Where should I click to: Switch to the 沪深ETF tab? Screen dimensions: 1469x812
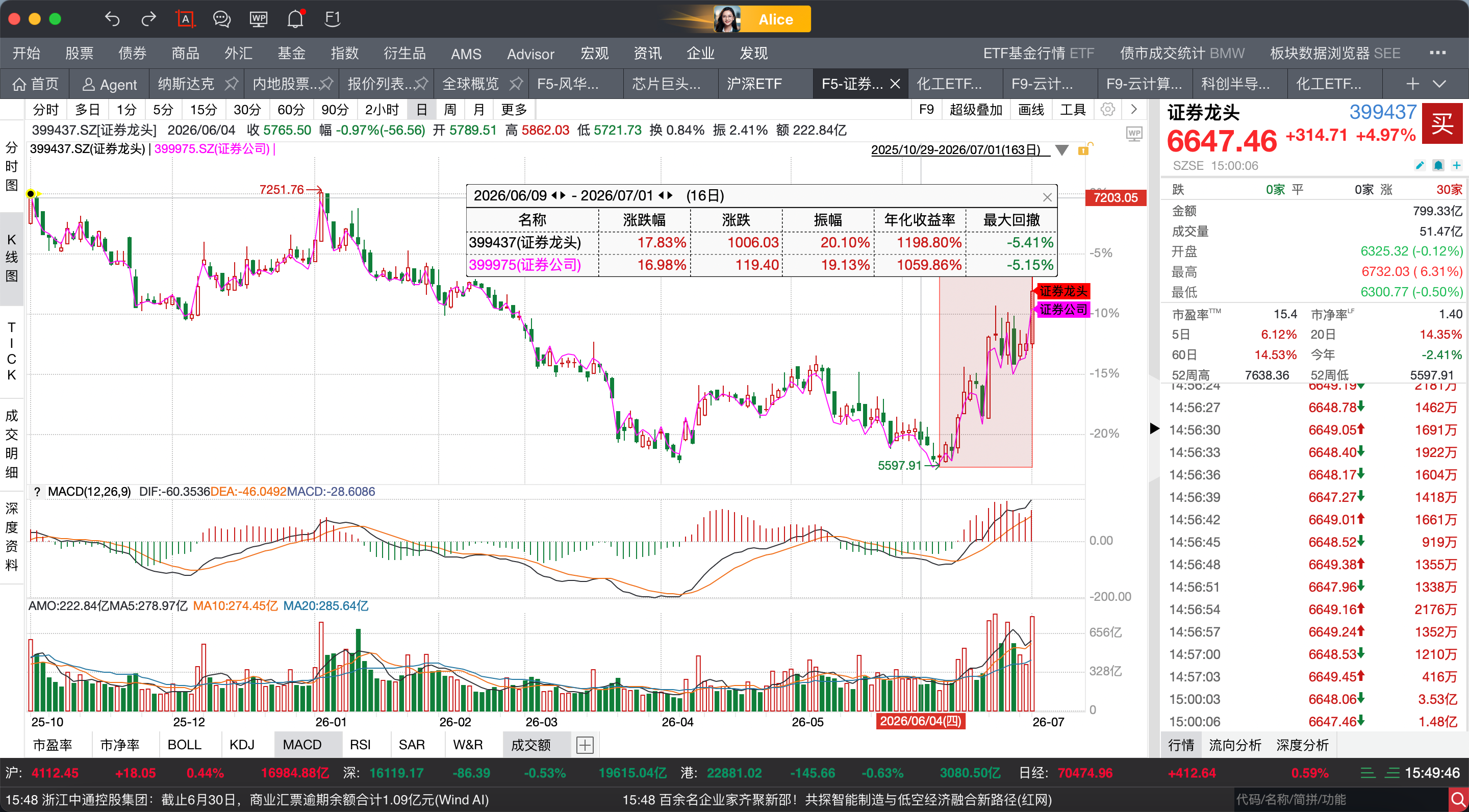754,84
